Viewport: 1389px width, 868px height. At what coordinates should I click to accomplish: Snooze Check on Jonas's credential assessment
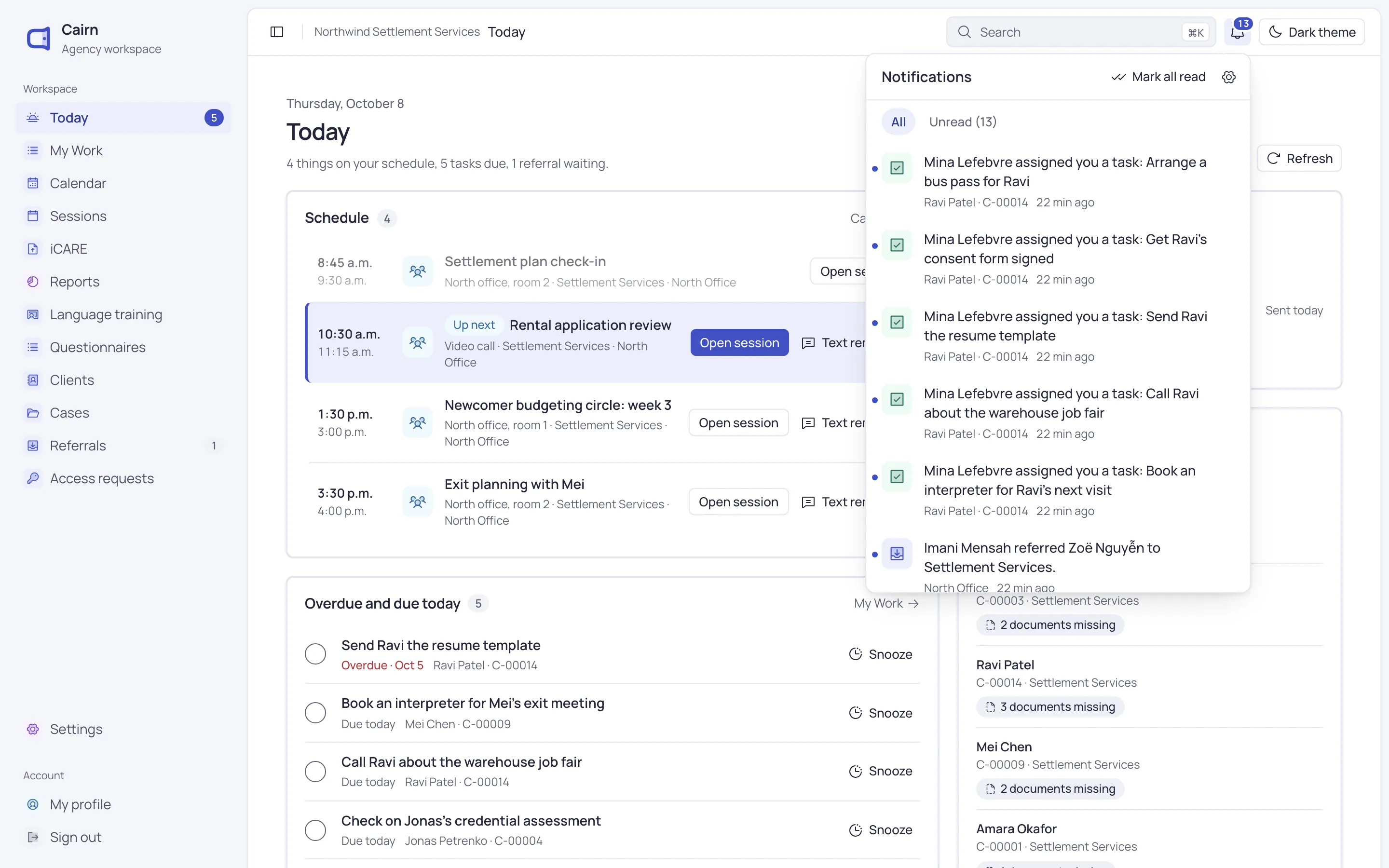tap(881, 830)
